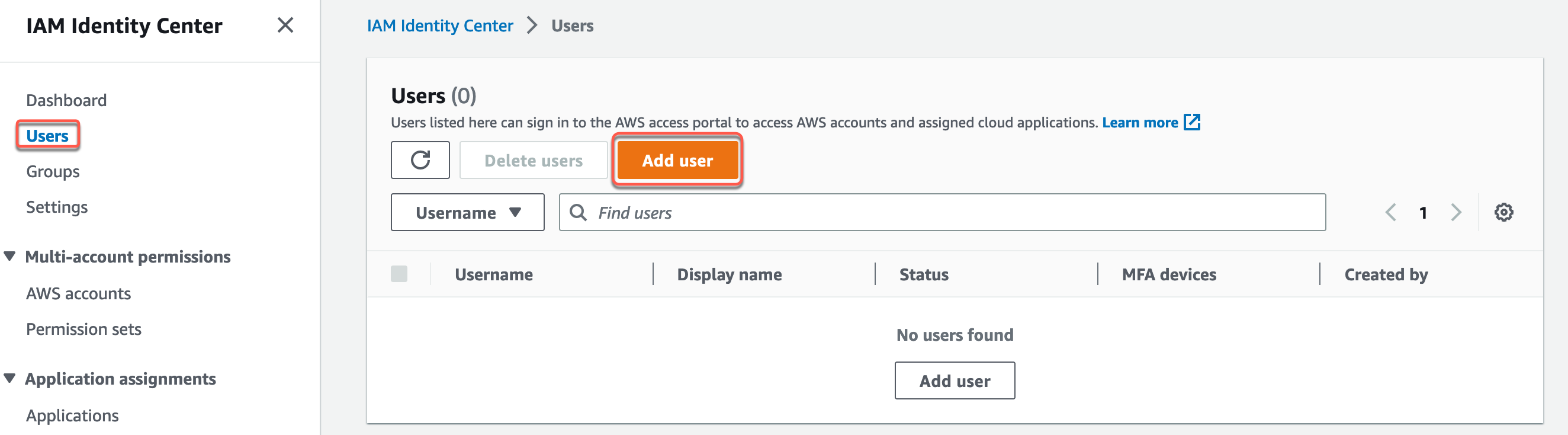The width and height of the screenshot is (1568, 435).
Task: Go to next page chevron
Action: 1455,213
